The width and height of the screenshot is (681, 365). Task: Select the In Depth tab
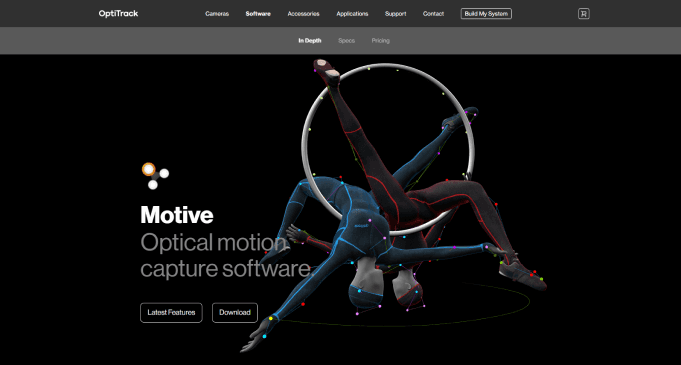click(310, 41)
